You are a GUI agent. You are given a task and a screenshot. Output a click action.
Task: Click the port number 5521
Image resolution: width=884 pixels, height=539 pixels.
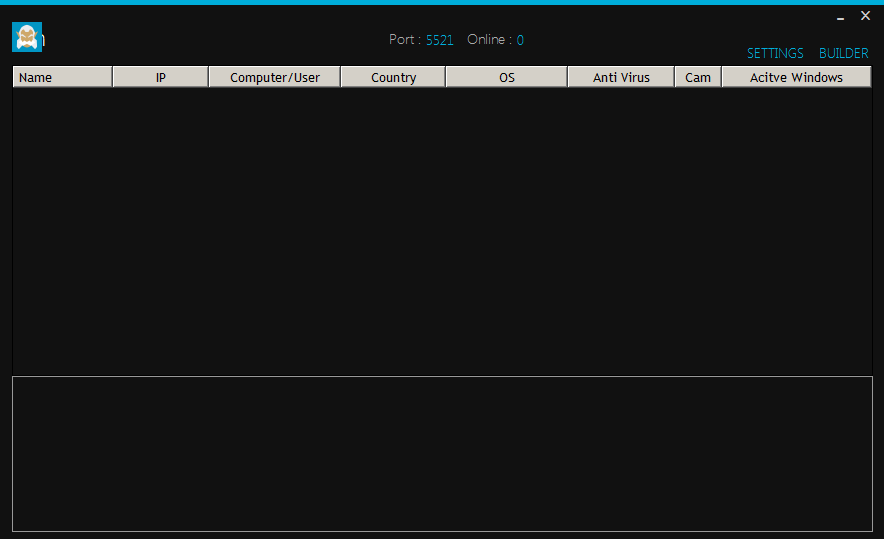click(x=440, y=40)
